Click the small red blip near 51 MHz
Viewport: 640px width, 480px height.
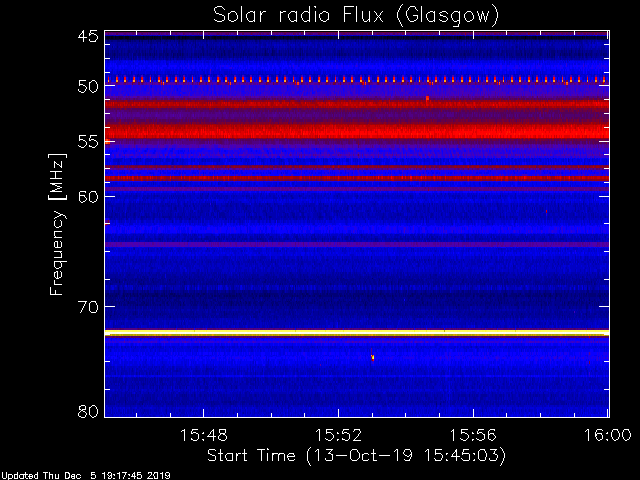click(x=427, y=99)
